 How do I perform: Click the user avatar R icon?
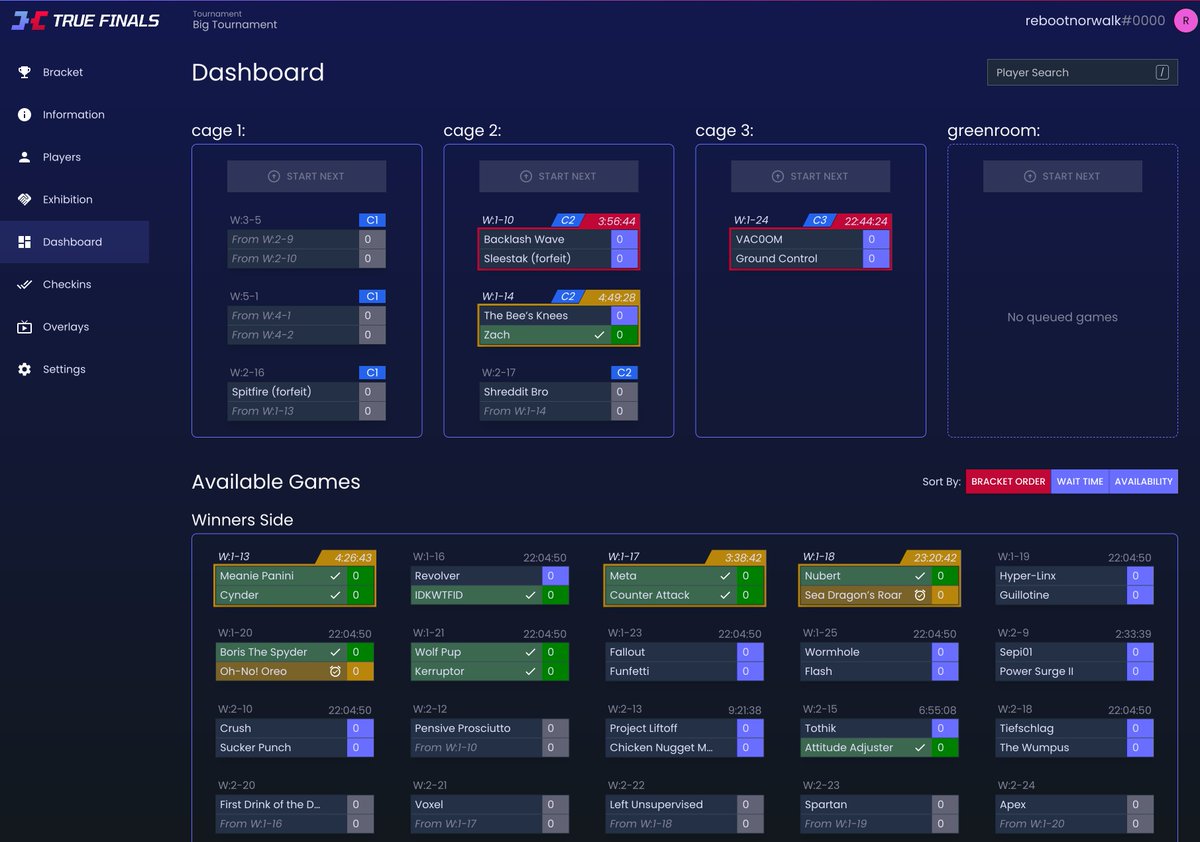pyautogui.click(x=1185, y=20)
